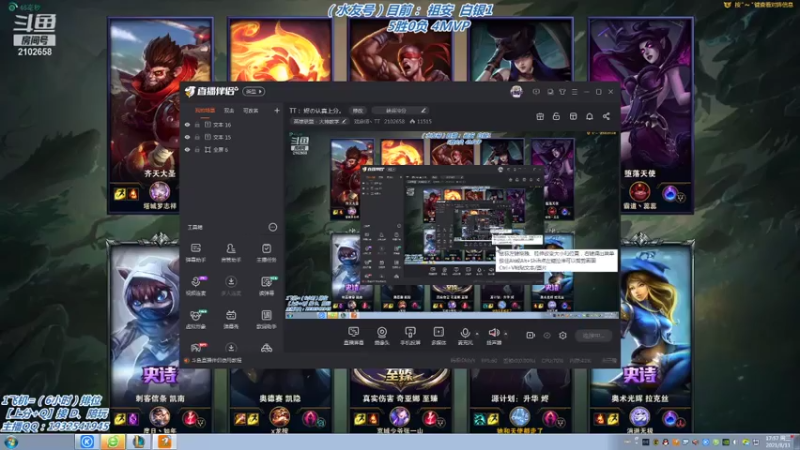Mute the 麦克风 microphone

coord(465,336)
